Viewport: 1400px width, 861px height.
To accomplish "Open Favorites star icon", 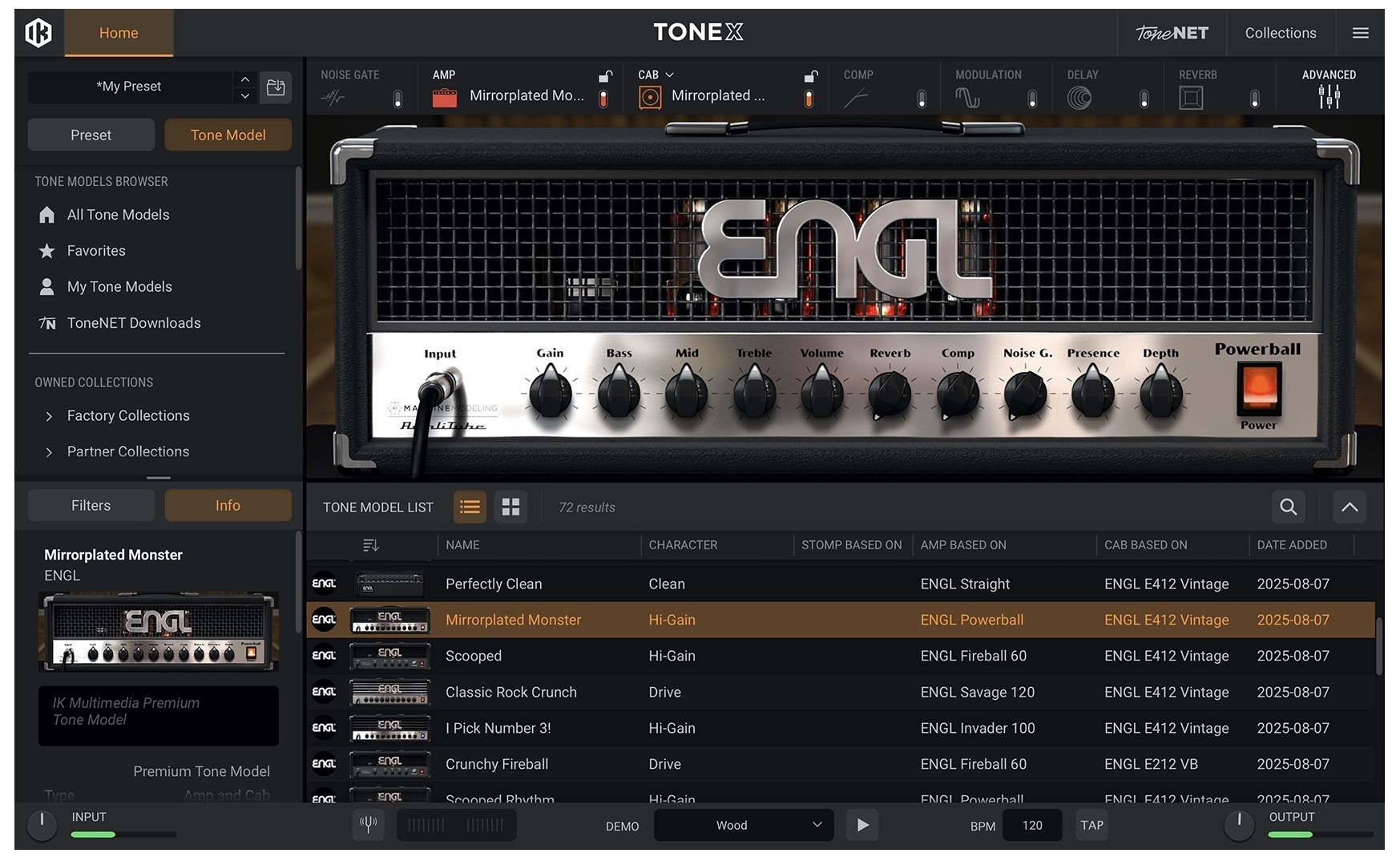I will (x=47, y=251).
